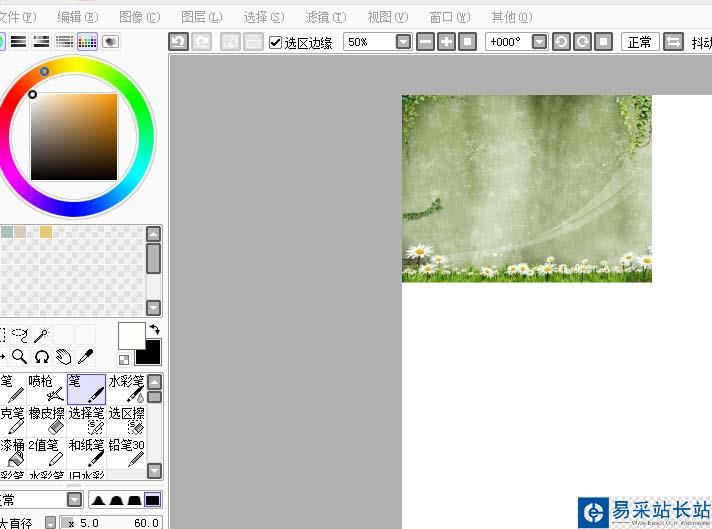
Task: Rotate canvas counterclockwise
Action: coord(561,42)
